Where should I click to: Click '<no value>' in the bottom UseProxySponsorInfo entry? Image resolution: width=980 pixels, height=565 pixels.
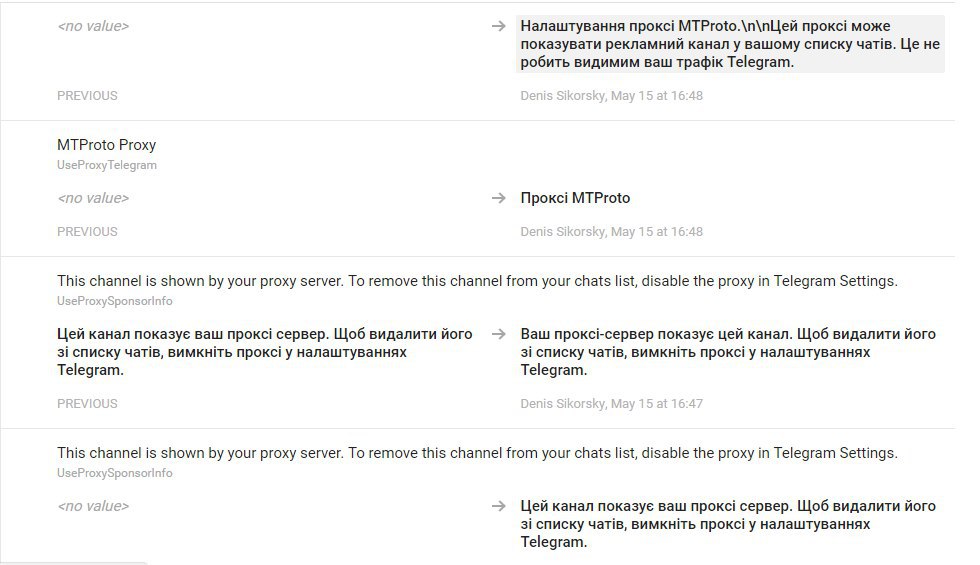click(x=93, y=506)
